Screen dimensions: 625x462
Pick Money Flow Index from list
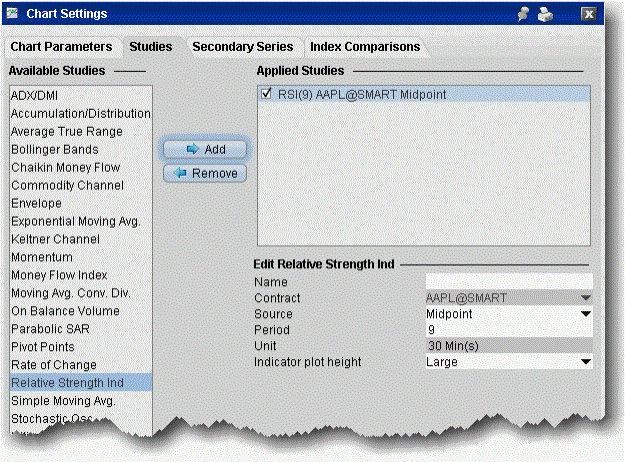(59, 275)
